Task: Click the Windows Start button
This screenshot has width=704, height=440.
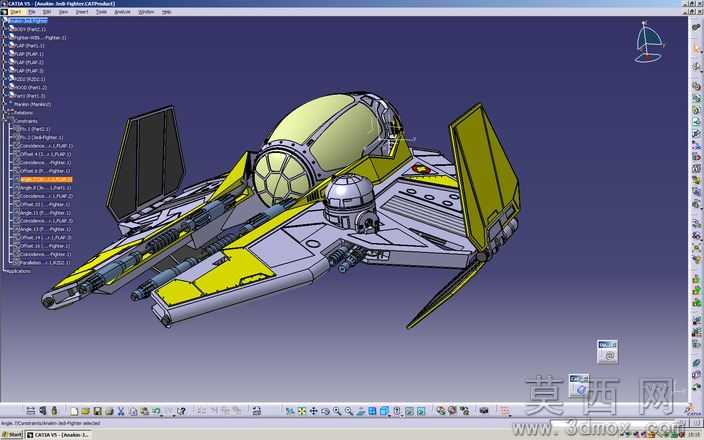Action: pos(12,435)
